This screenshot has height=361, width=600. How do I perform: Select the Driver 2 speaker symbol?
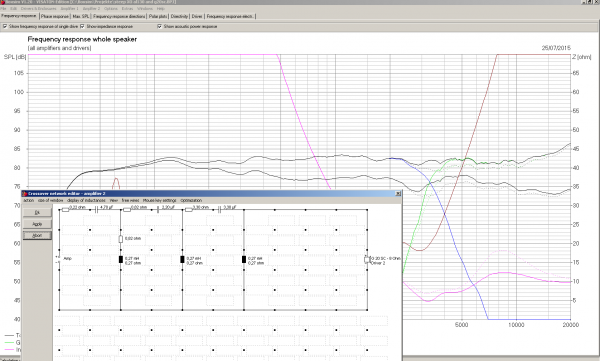coord(367,260)
